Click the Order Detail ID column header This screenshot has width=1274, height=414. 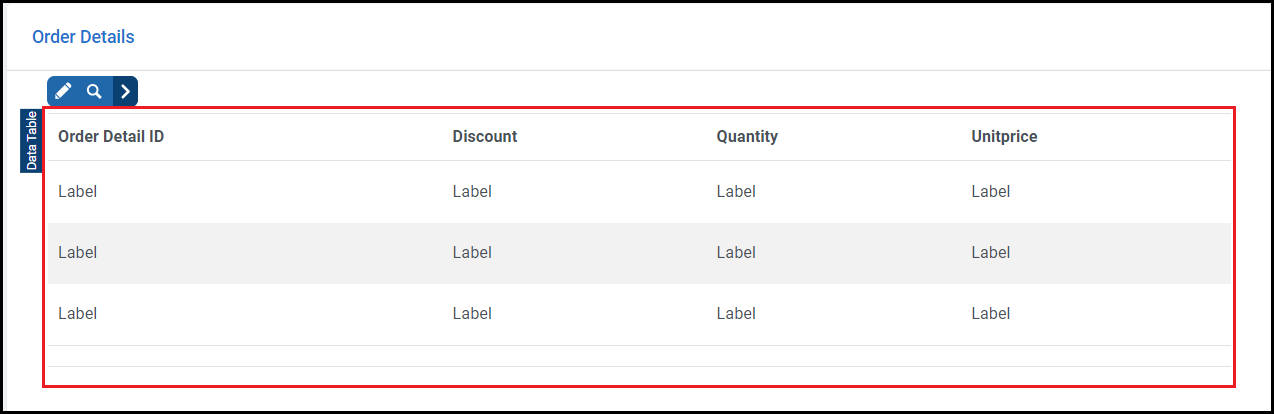click(x=111, y=136)
